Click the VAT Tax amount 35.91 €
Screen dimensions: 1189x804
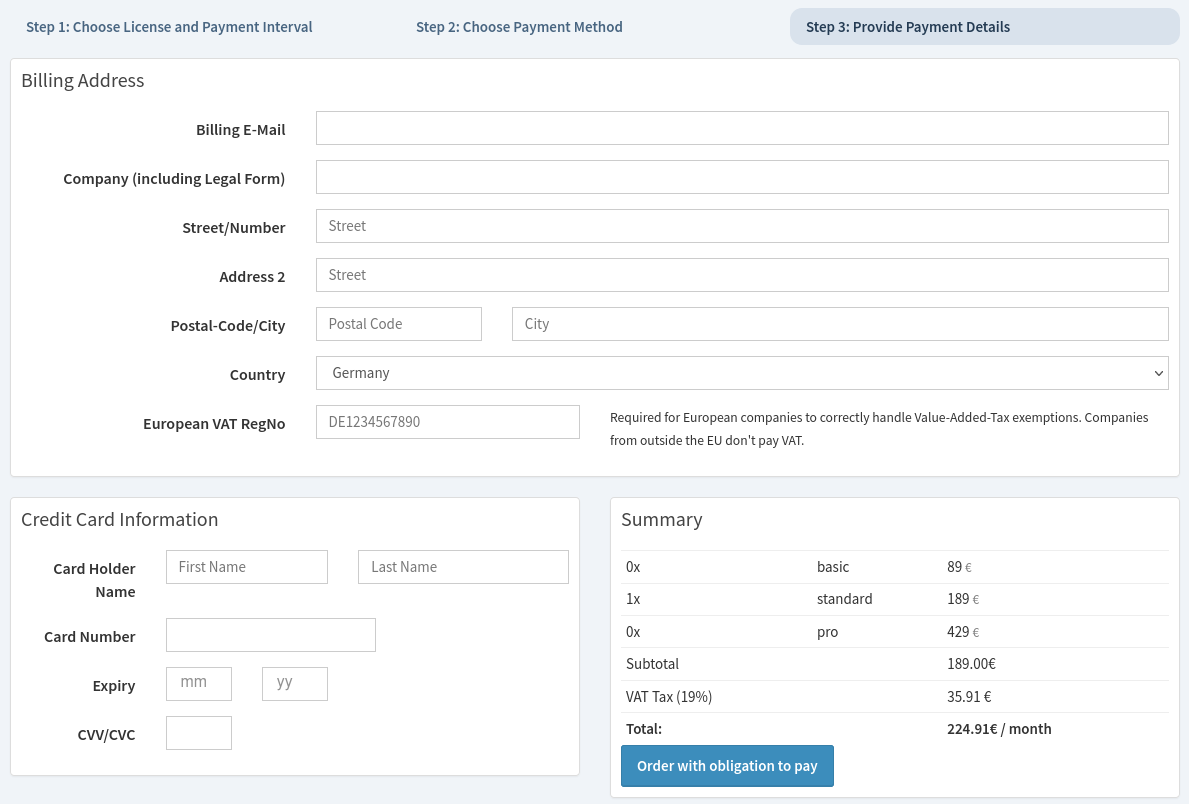(969, 696)
